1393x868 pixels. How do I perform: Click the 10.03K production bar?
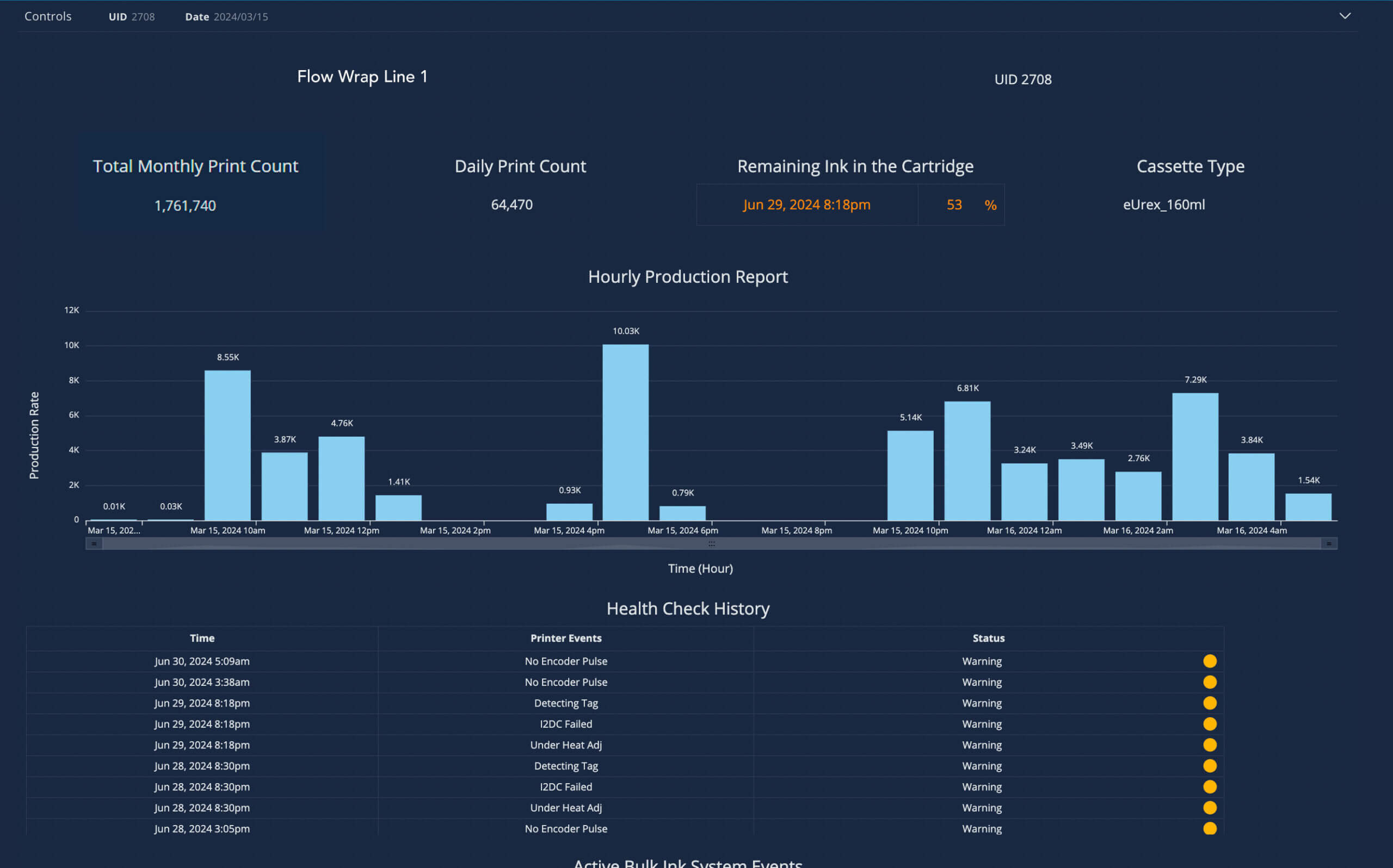click(x=625, y=432)
